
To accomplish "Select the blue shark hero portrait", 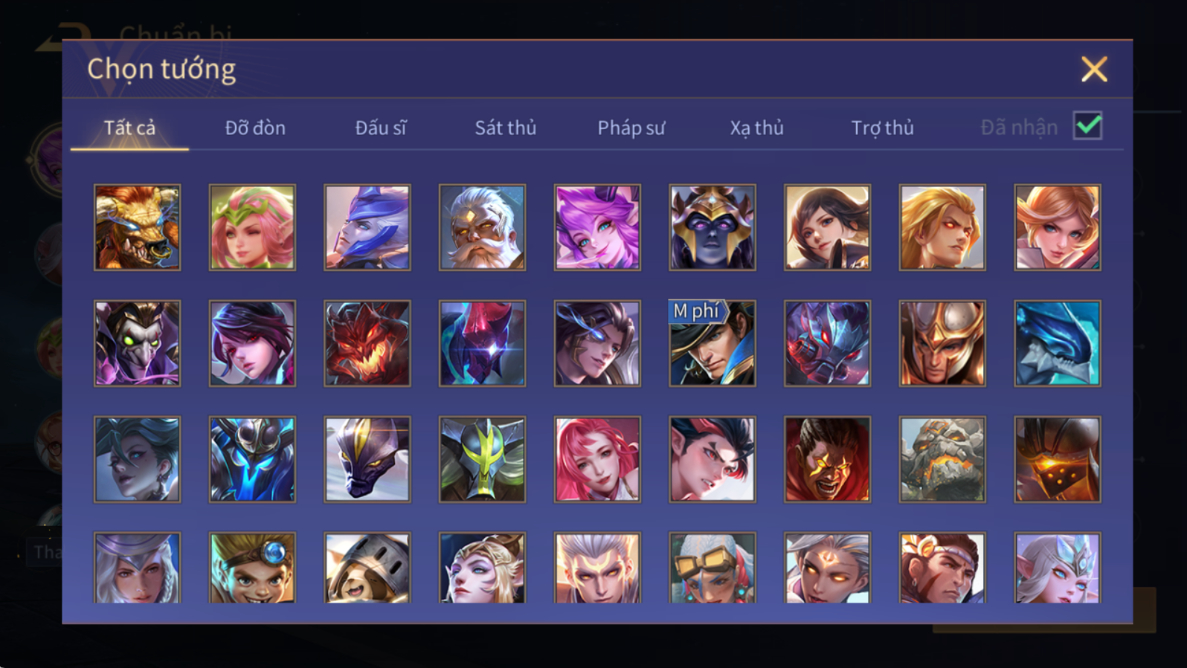I will (x=1058, y=343).
